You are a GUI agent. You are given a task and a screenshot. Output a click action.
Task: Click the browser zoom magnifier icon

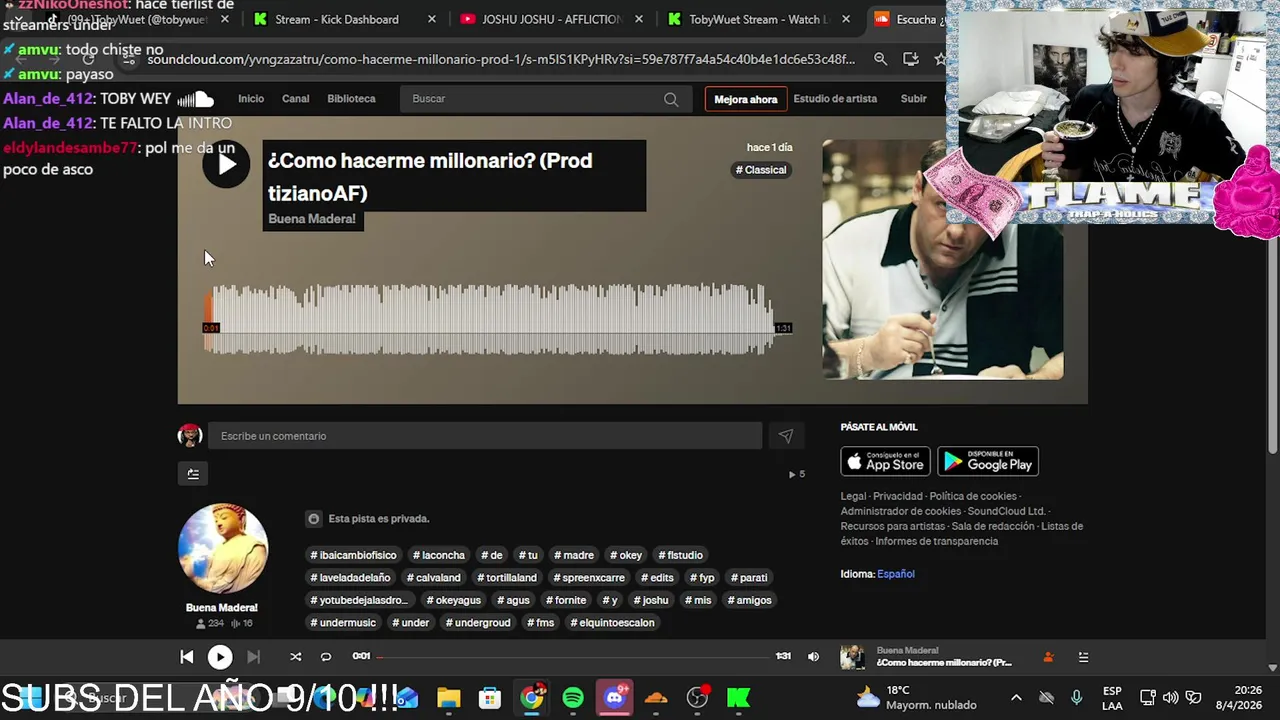[x=880, y=59]
